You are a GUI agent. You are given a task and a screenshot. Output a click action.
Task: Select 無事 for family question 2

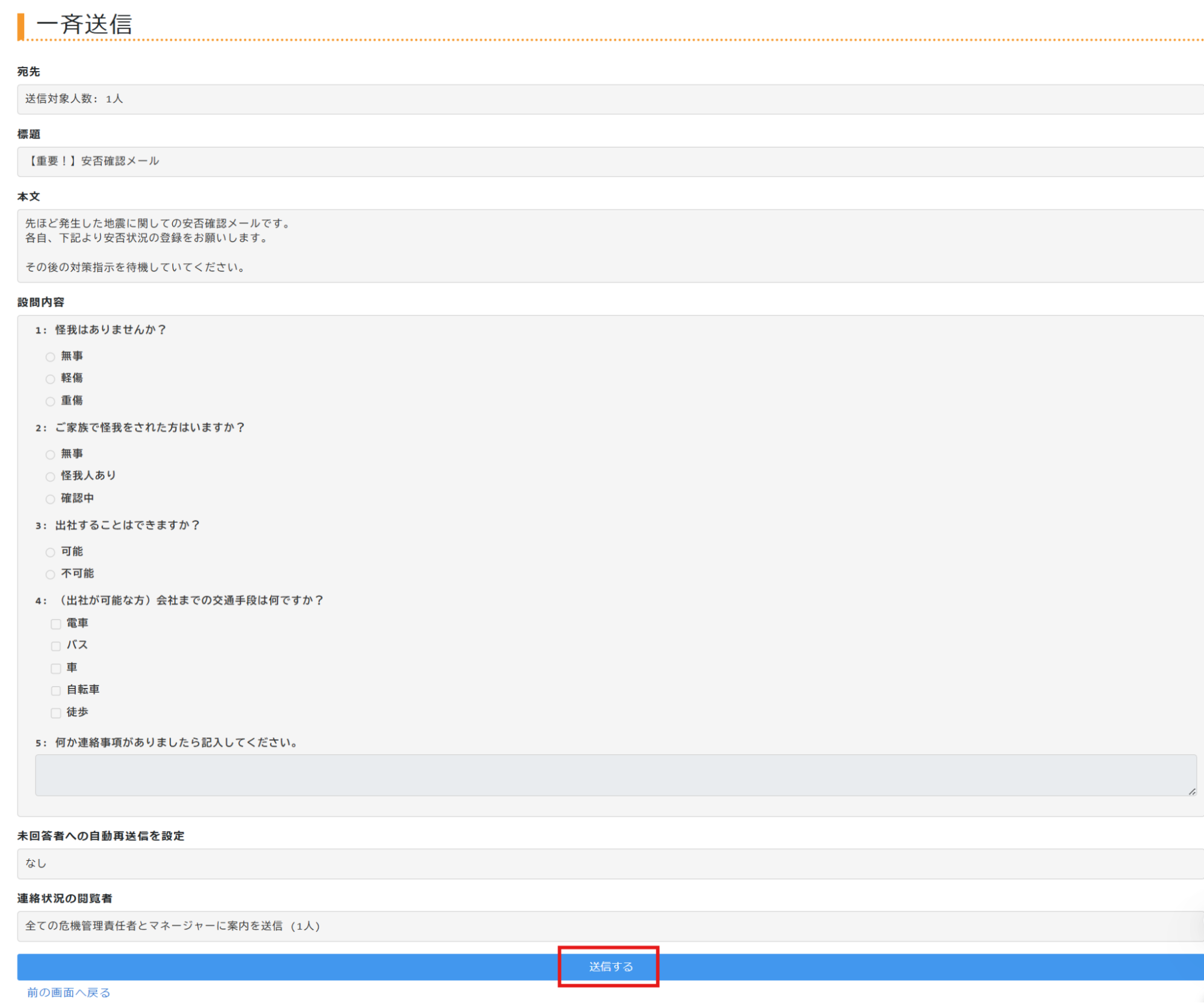[51, 455]
